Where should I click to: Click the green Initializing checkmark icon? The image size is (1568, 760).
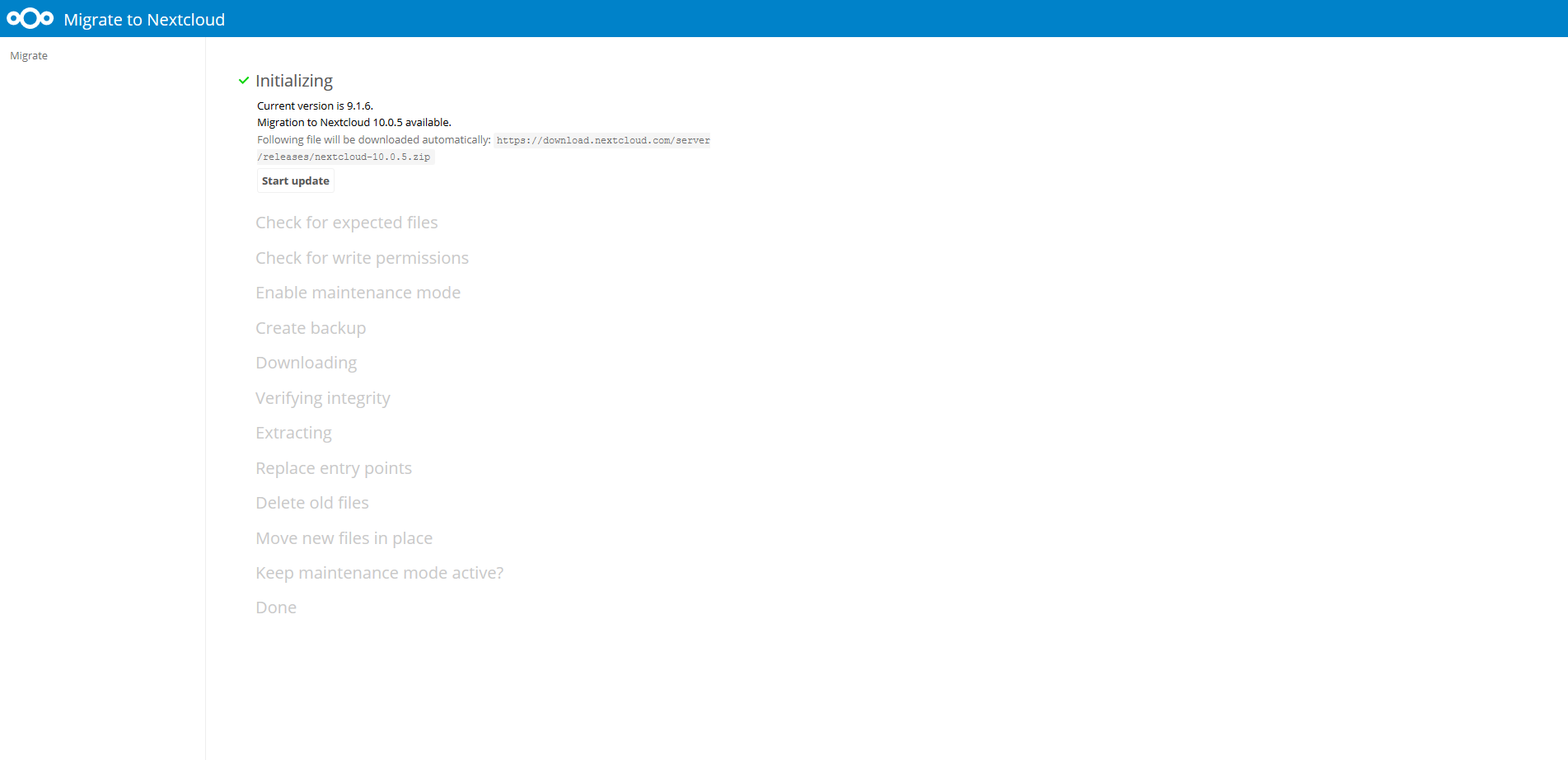tap(244, 81)
